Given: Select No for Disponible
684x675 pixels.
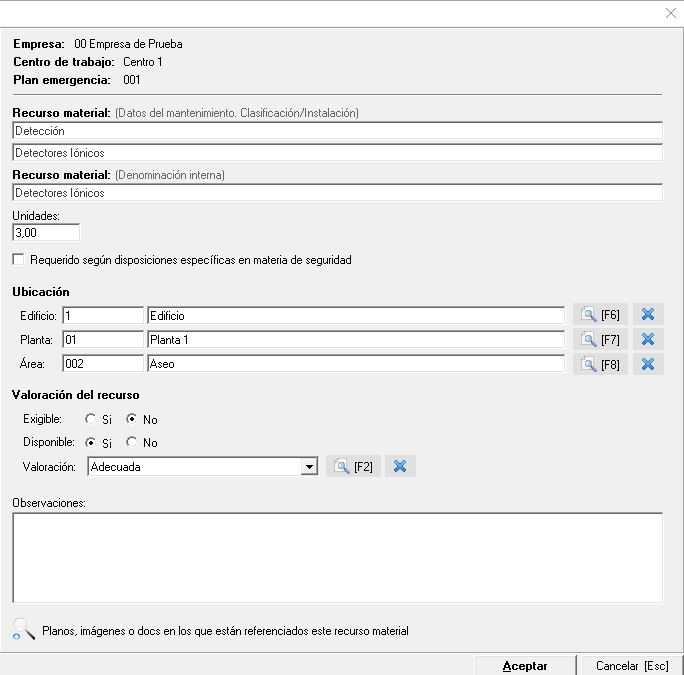Looking at the screenshot, I should click(132, 443).
